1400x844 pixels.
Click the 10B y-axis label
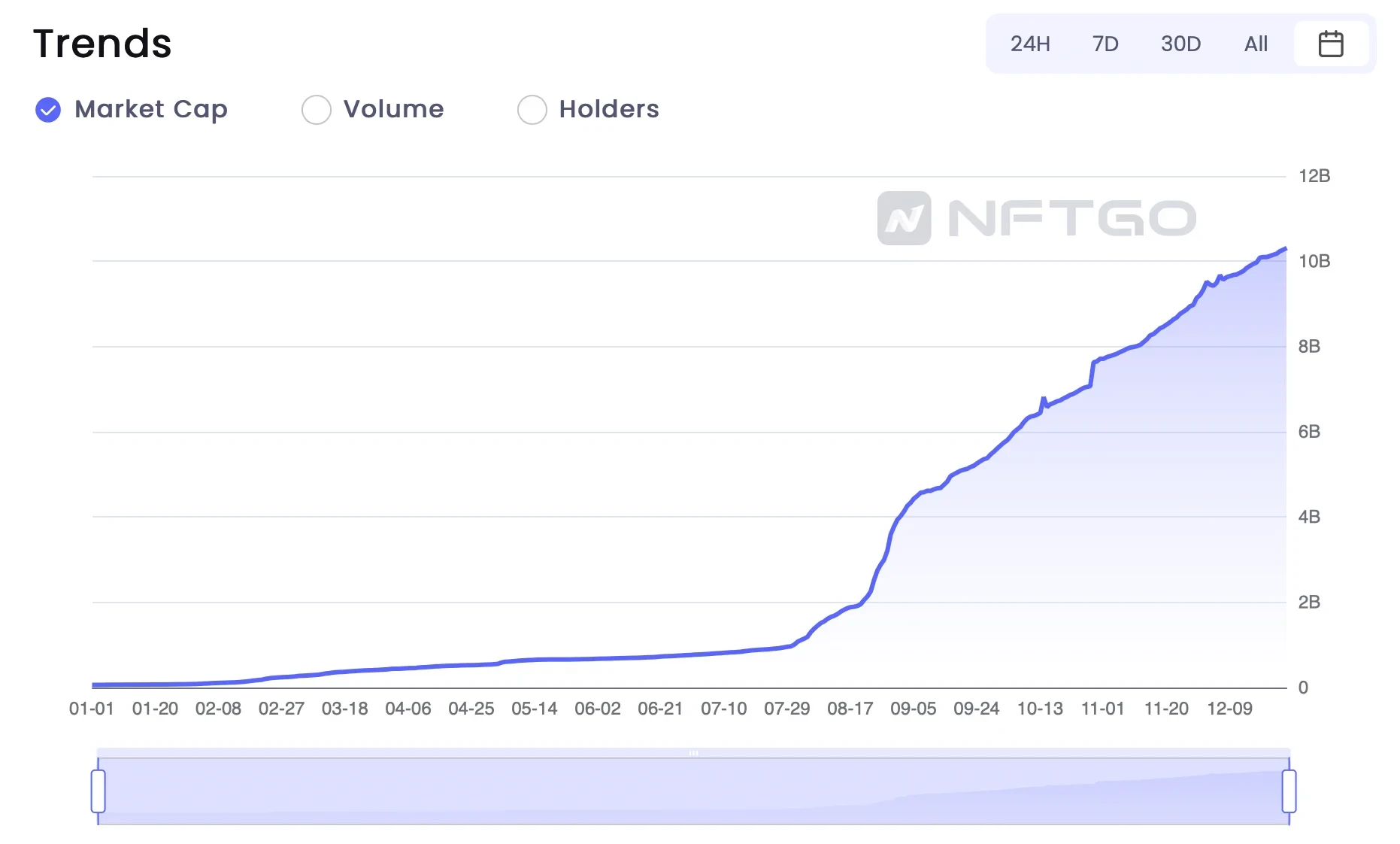pos(1314,261)
